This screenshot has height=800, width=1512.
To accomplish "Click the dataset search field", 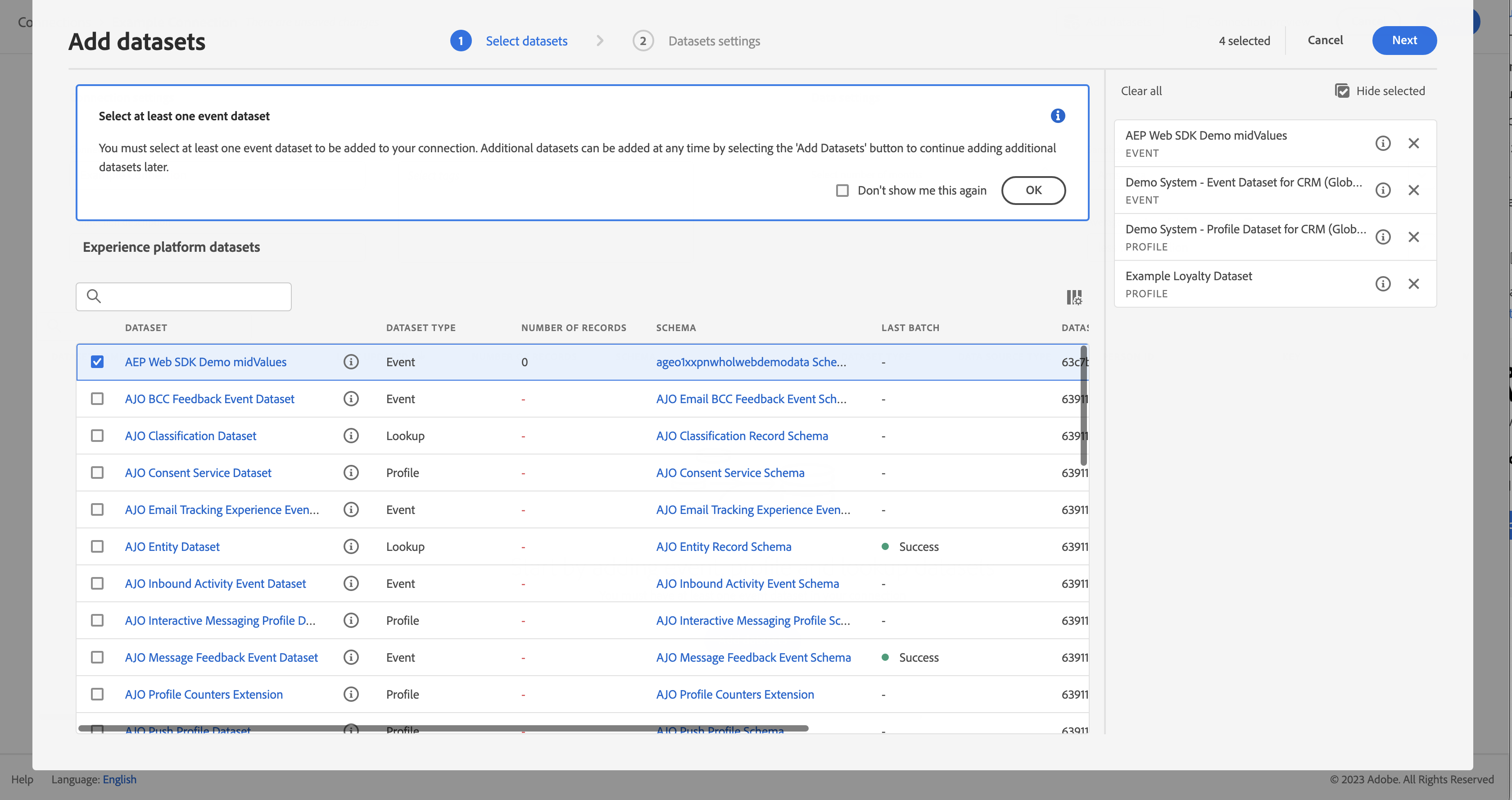I will [x=194, y=297].
